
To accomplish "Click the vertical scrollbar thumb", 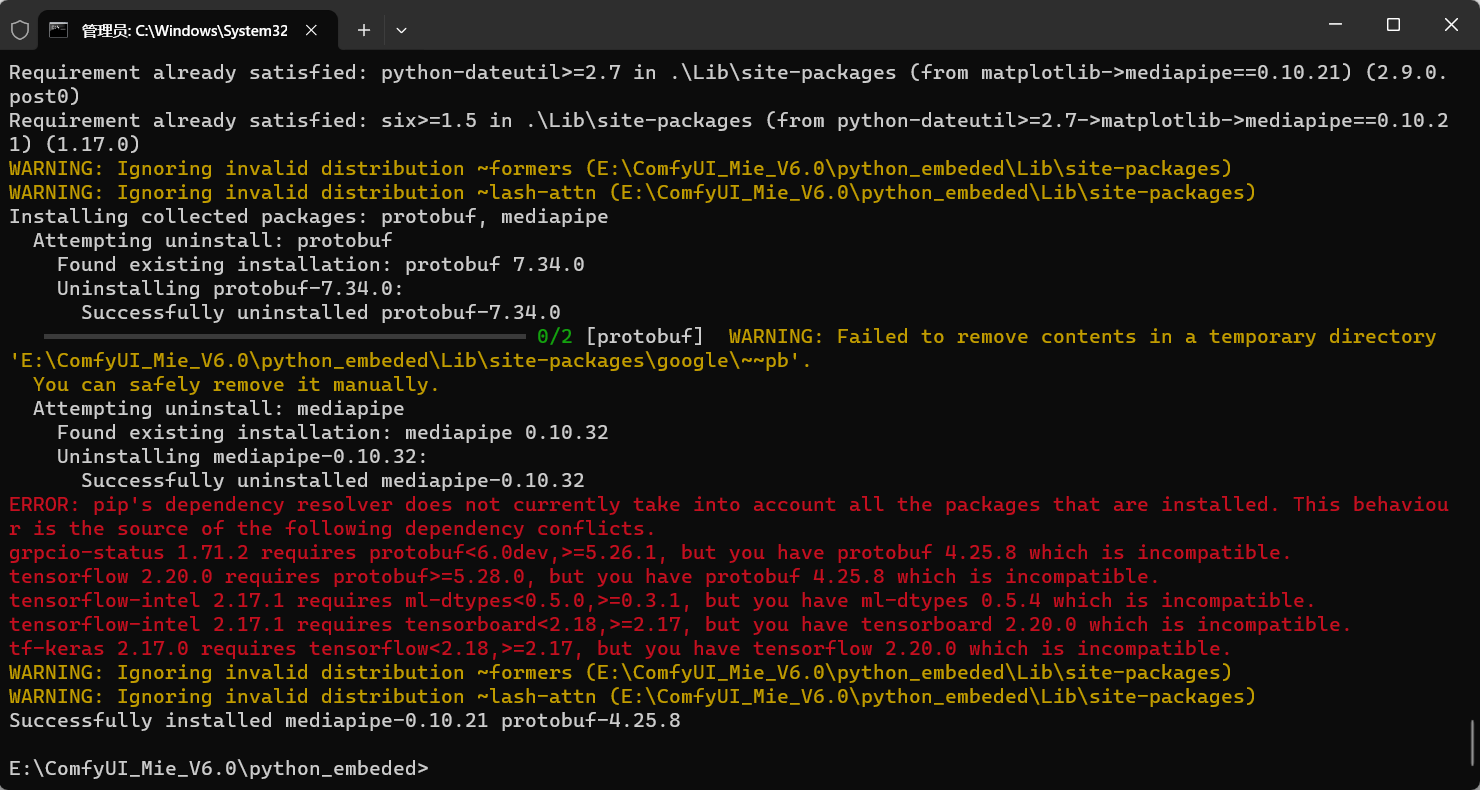I will click(x=1473, y=741).
